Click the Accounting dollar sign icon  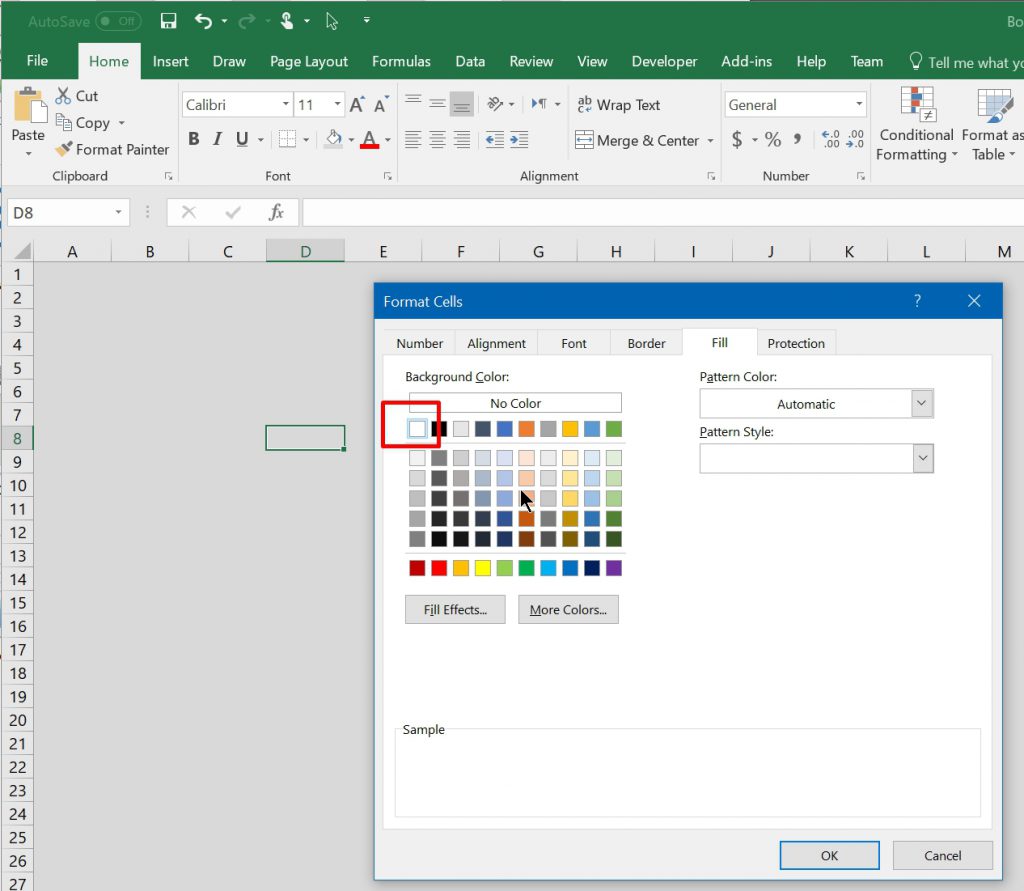[x=737, y=139]
